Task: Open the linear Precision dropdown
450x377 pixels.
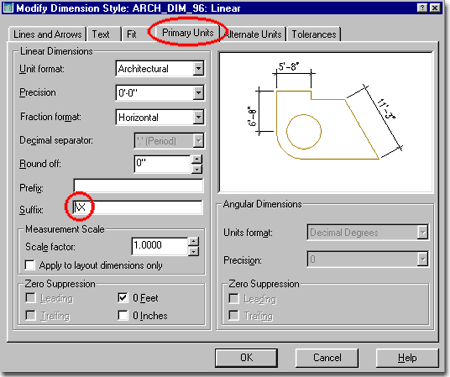Action: tap(198, 93)
